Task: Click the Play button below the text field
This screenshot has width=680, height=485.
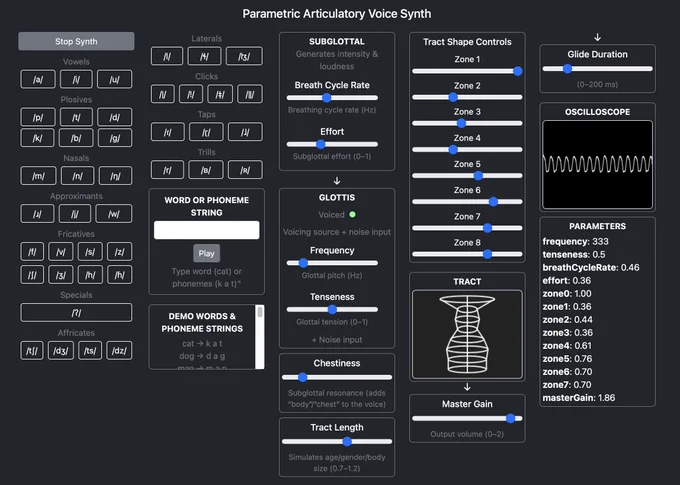Action: click(x=206, y=253)
